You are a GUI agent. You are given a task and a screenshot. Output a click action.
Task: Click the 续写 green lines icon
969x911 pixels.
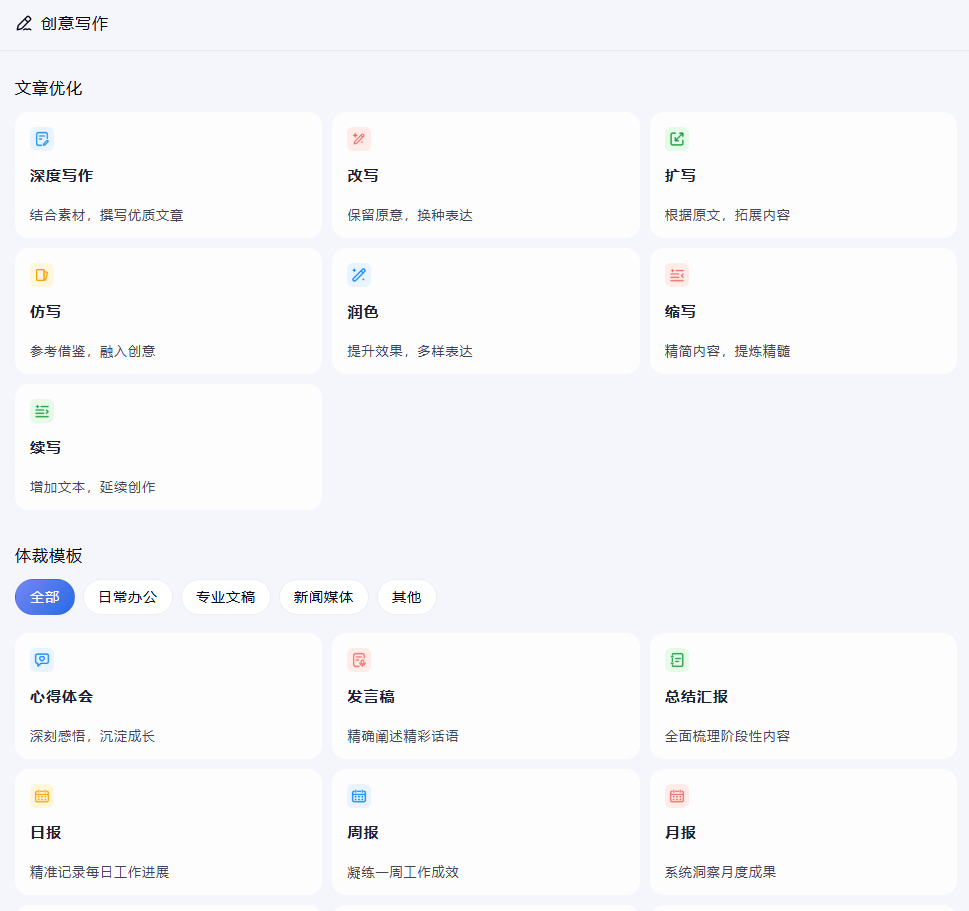[42, 411]
